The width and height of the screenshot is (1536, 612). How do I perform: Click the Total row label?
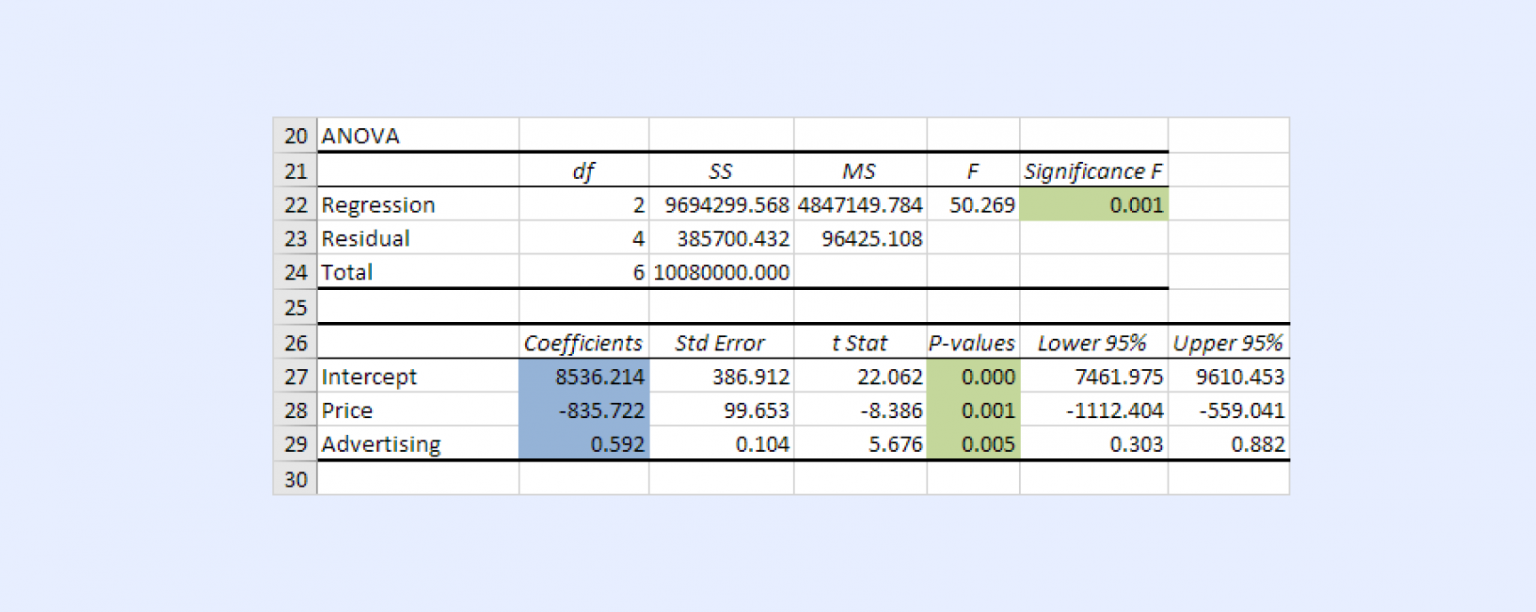tap(346, 272)
